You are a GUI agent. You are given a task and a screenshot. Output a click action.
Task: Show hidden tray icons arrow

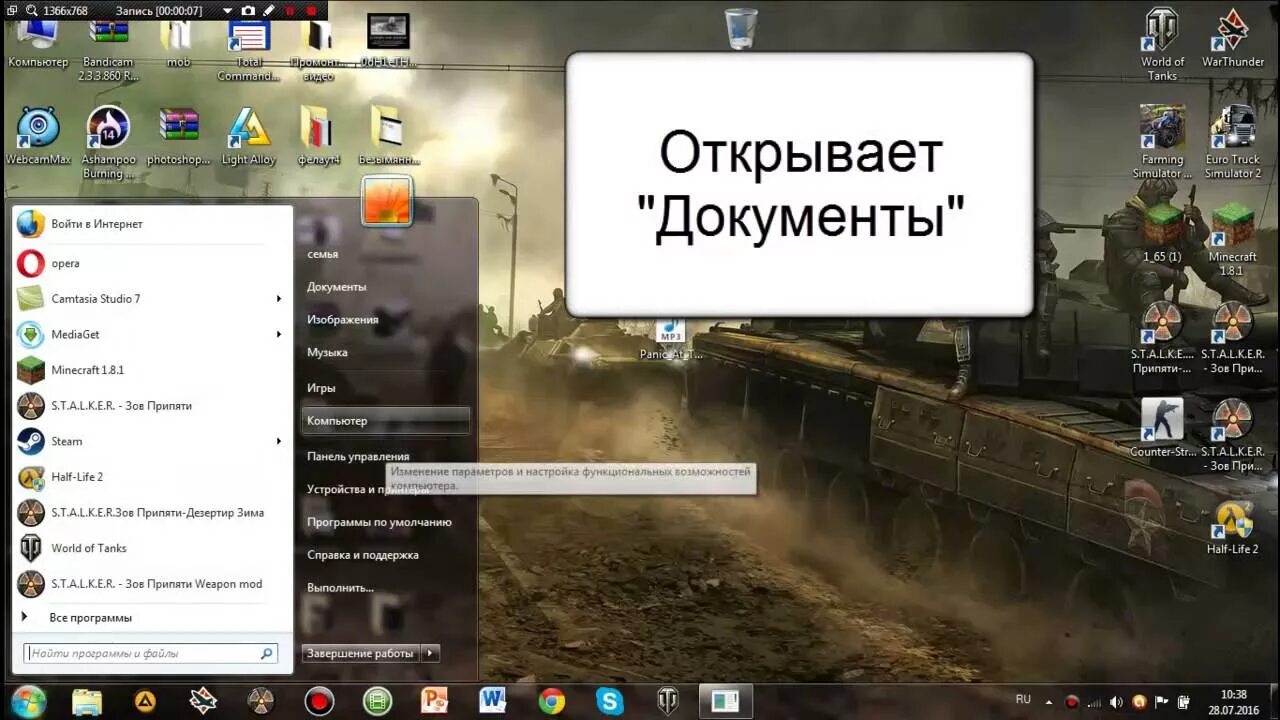coord(1050,702)
